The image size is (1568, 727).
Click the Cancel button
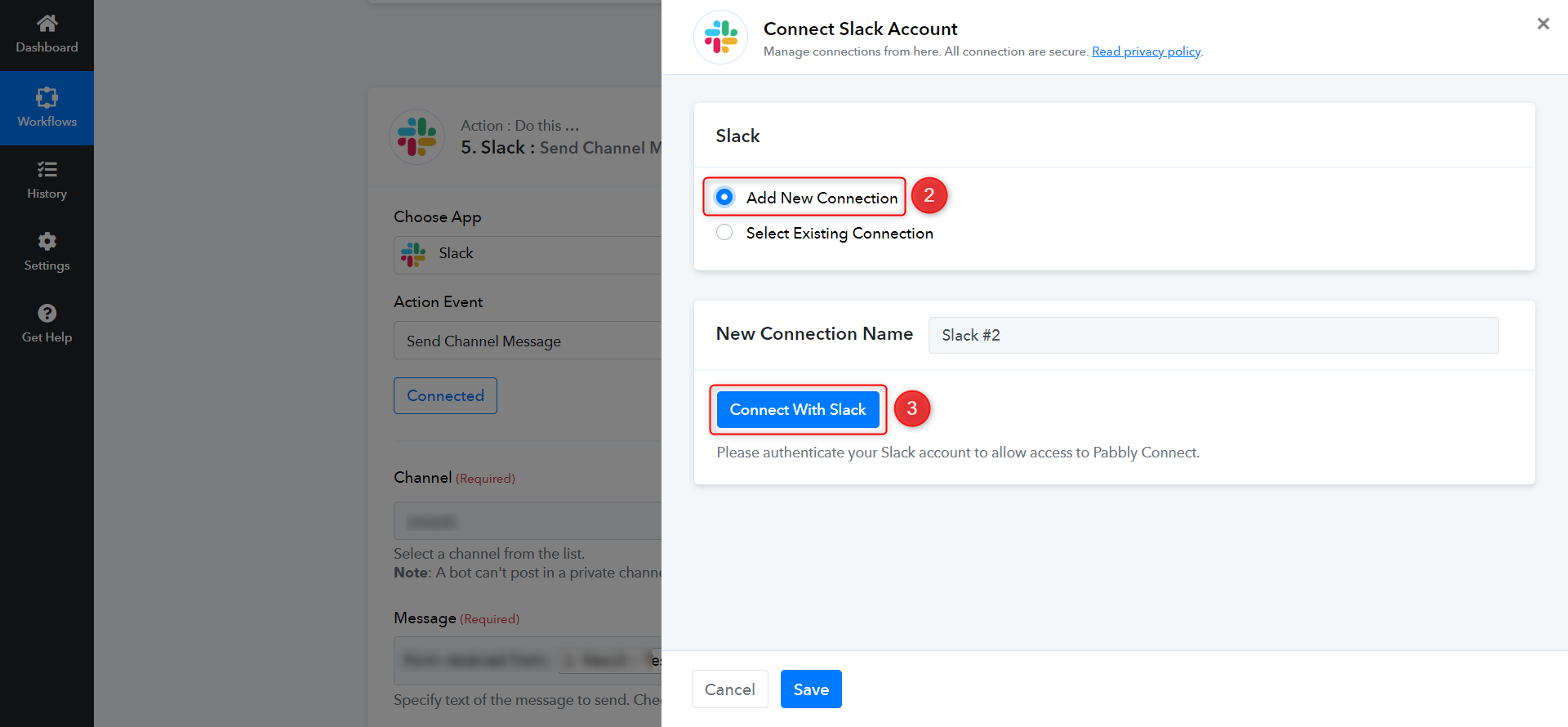[730, 689]
